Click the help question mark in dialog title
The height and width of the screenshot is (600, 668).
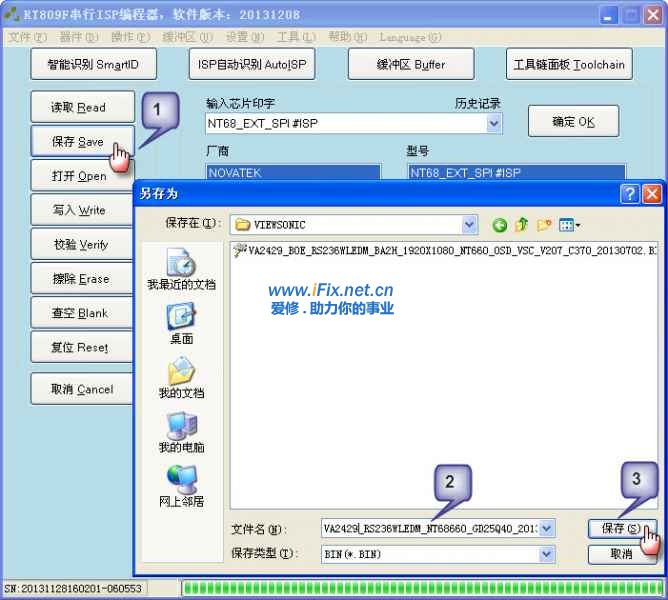(630, 194)
